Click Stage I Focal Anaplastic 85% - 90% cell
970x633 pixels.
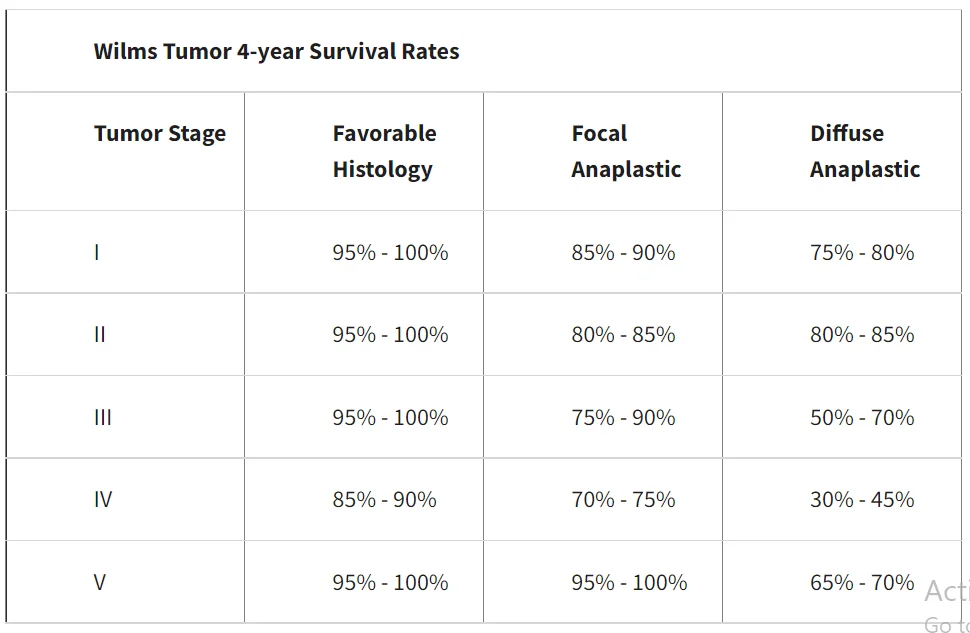623,253
